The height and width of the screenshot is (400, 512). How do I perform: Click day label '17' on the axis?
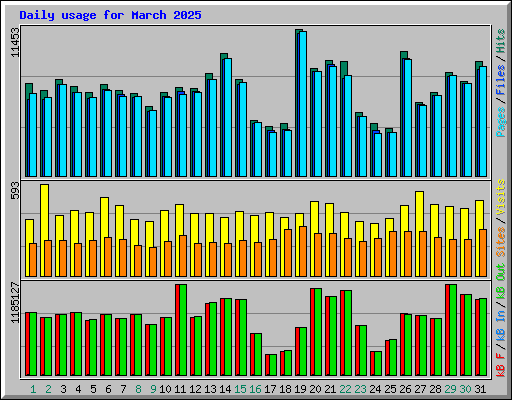(270, 389)
